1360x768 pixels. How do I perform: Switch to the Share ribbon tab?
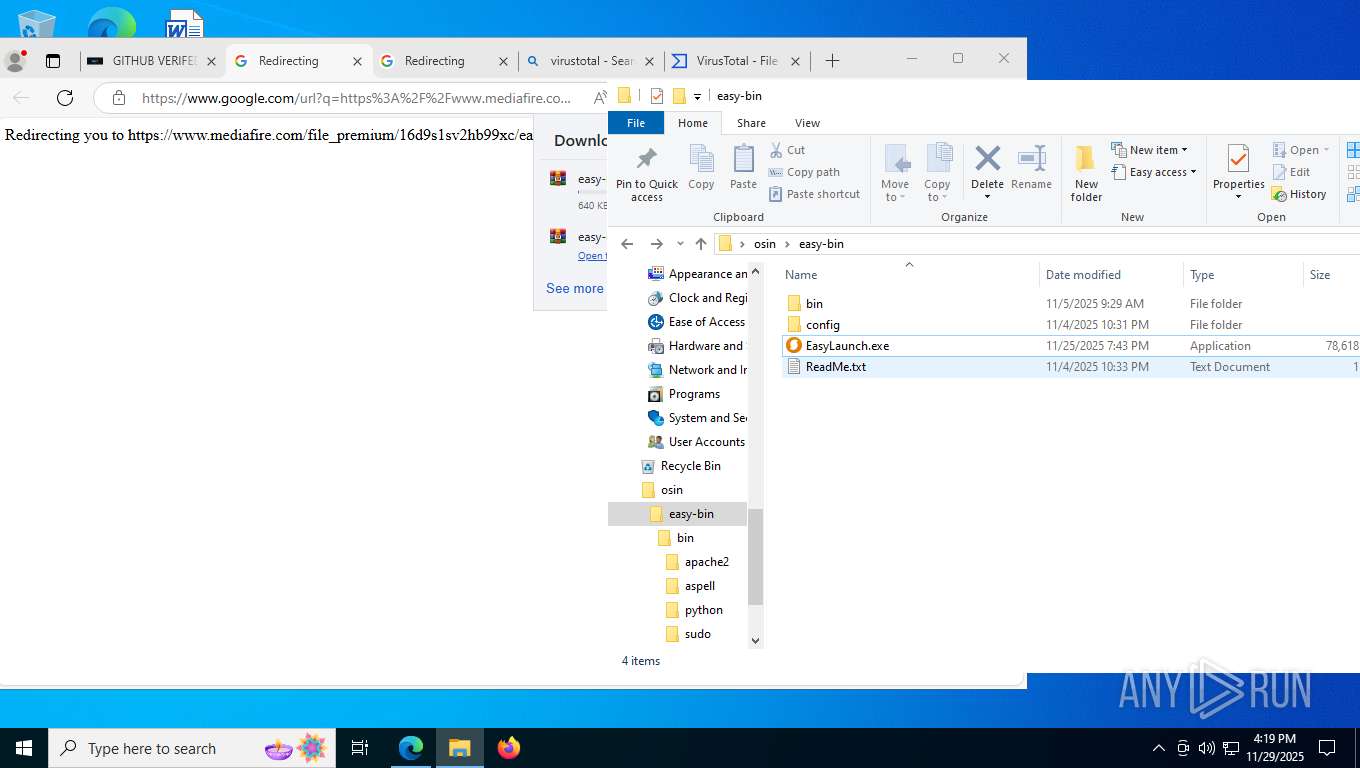(751, 123)
